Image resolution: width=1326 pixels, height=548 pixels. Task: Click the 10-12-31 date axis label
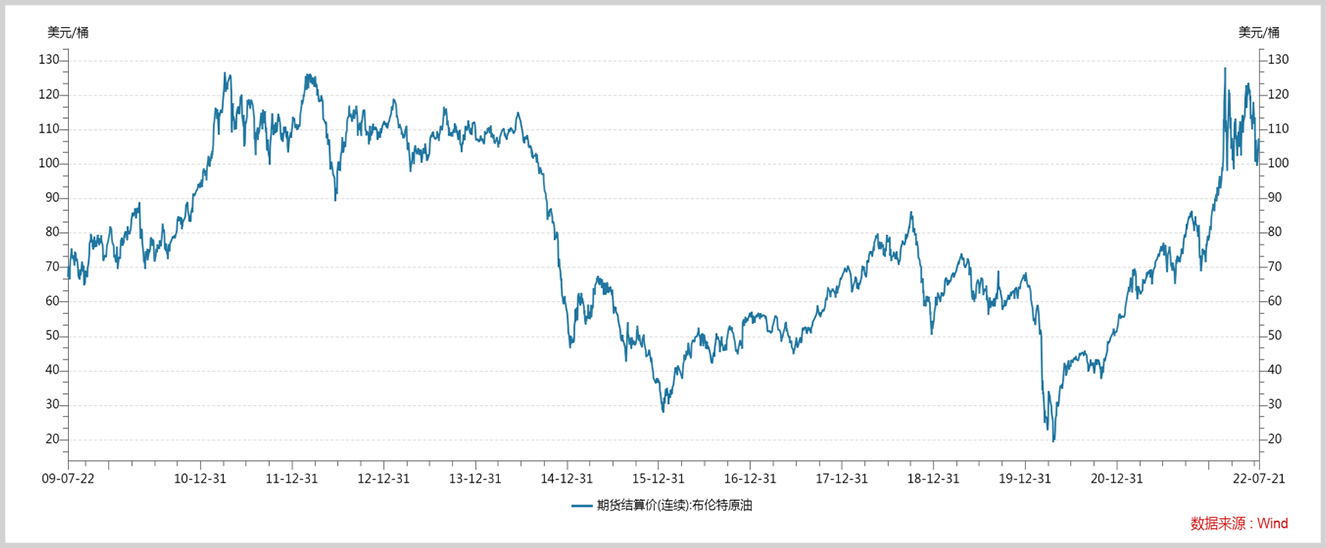click(x=202, y=478)
